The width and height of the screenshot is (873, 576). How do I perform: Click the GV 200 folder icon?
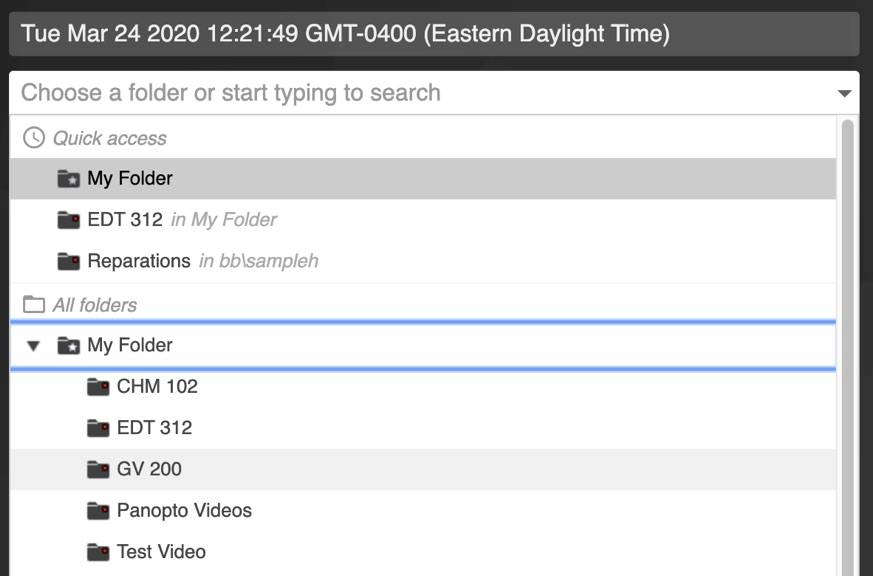98,469
